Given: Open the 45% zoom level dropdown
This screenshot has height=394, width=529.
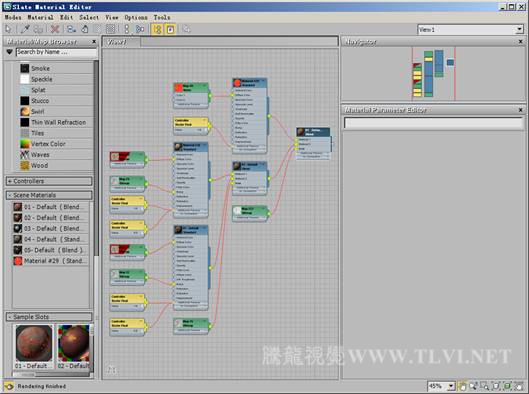Looking at the screenshot, I should tap(451, 386).
